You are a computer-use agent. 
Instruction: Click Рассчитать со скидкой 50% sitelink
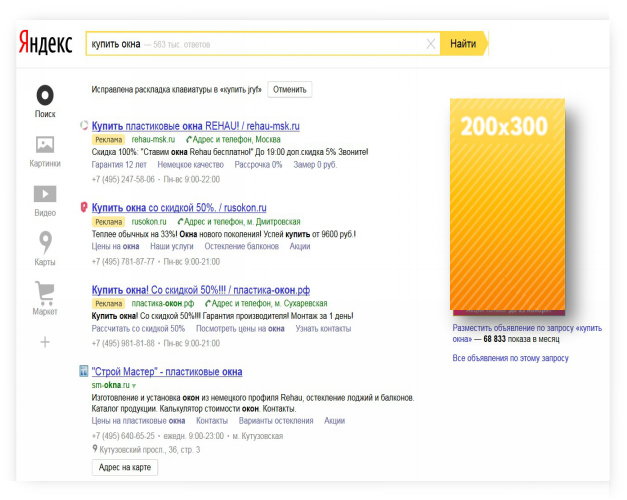click(x=138, y=328)
